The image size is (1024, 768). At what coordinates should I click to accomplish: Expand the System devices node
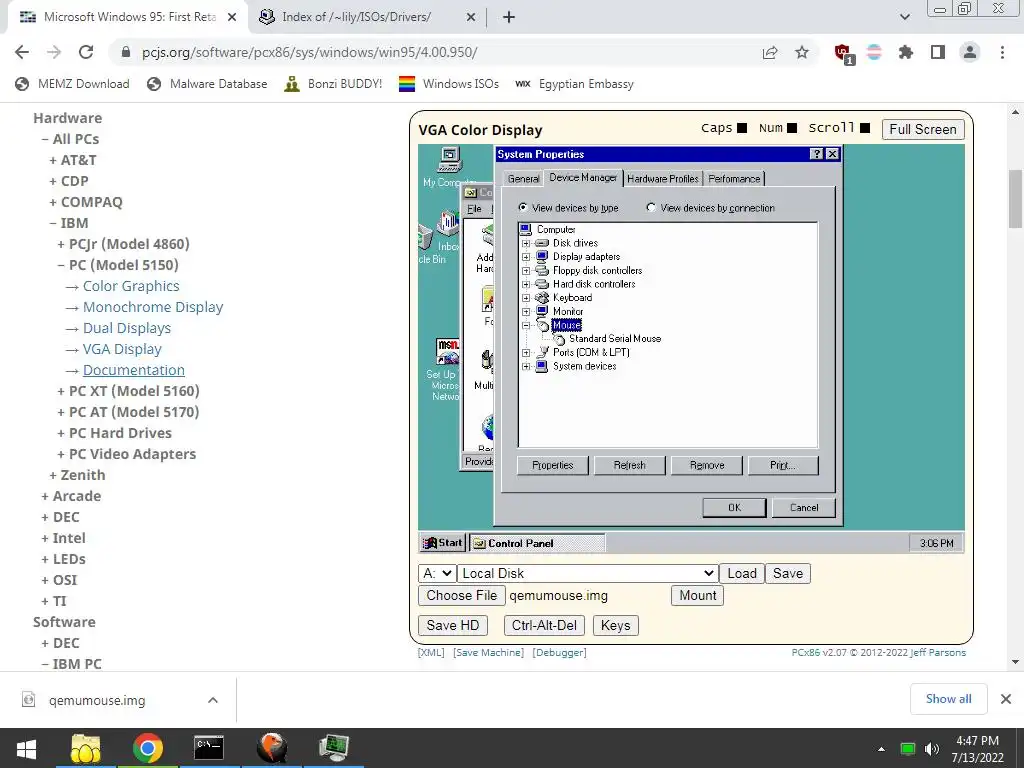click(x=526, y=366)
